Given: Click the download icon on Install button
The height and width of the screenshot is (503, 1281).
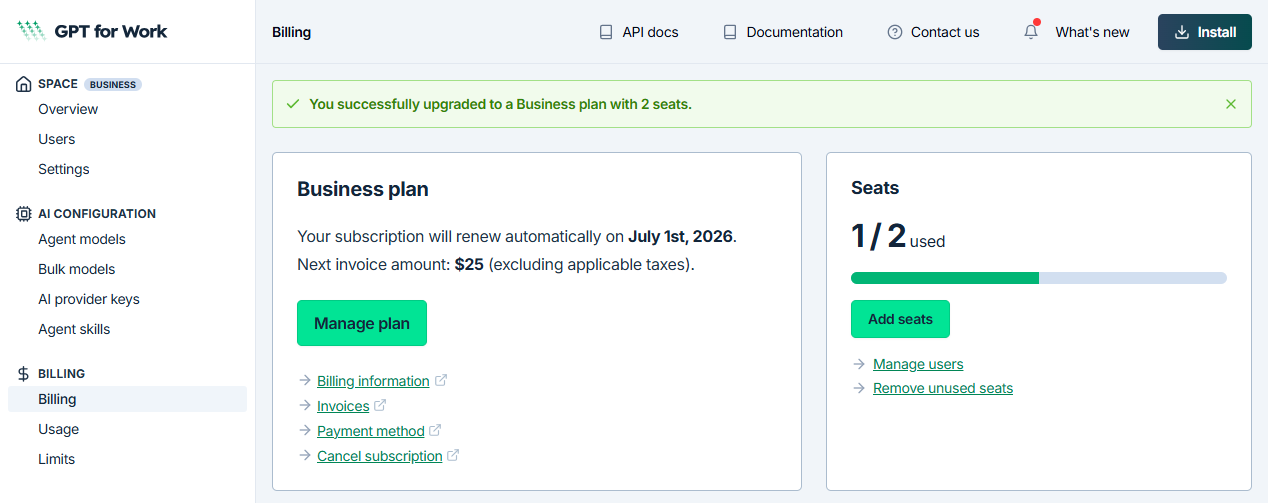Looking at the screenshot, I should pyautogui.click(x=1182, y=32).
